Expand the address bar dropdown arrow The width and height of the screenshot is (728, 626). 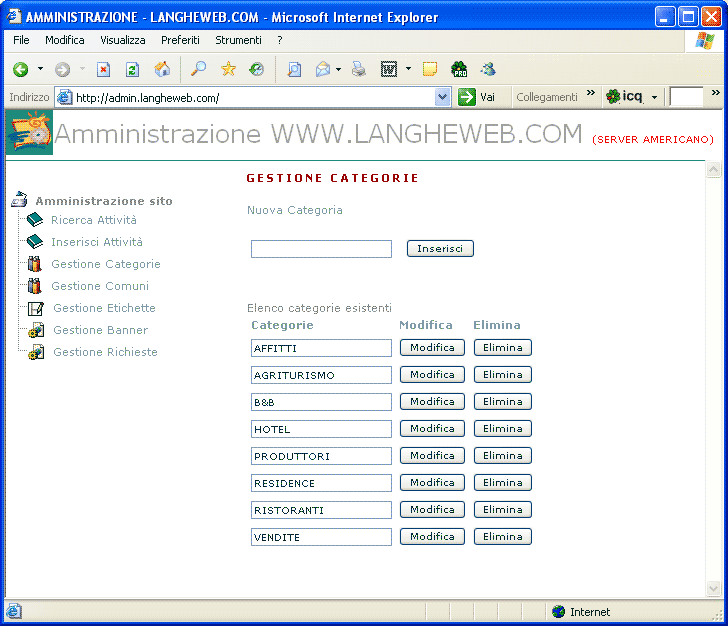(x=442, y=98)
